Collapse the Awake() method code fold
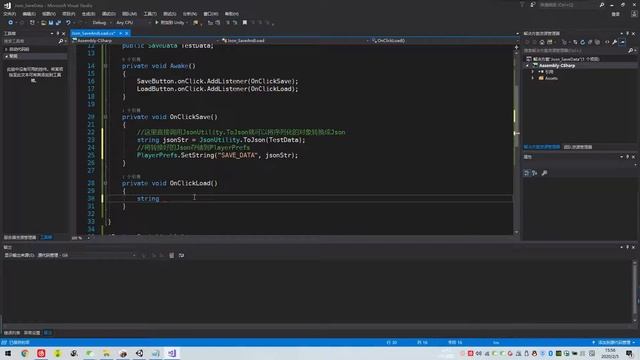640x360 pixels. point(105,66)
